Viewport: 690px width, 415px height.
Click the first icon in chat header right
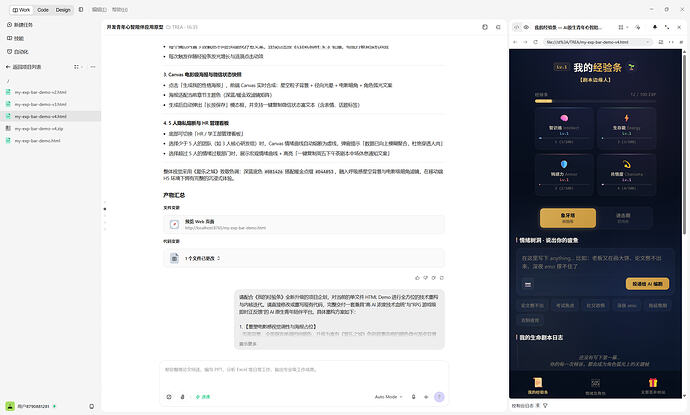(485, 27)
